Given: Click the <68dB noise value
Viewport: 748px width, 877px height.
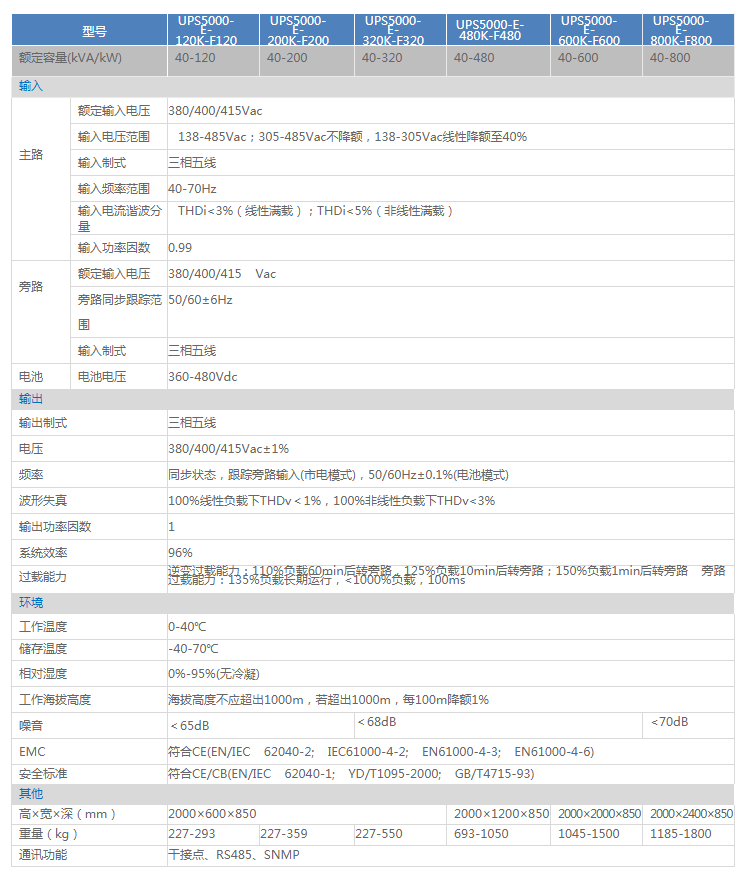Looking at the screenshot, I should (377, 722).
